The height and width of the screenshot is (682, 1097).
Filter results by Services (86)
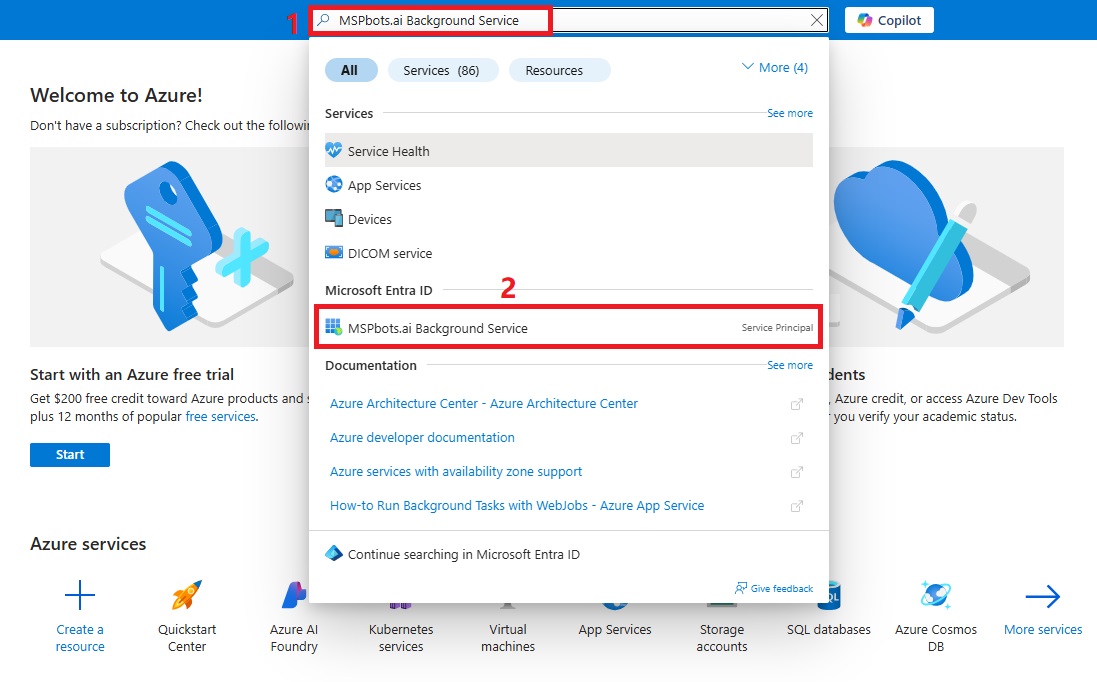[x=441, y=70]
